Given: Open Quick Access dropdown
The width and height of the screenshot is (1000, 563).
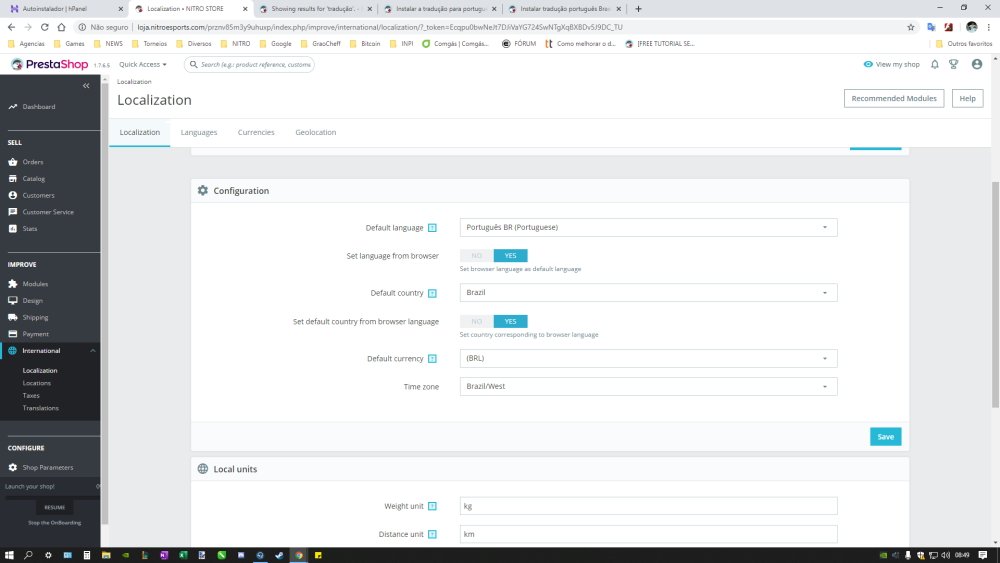Looking at the screenshot, I should (x=142, y=64).
